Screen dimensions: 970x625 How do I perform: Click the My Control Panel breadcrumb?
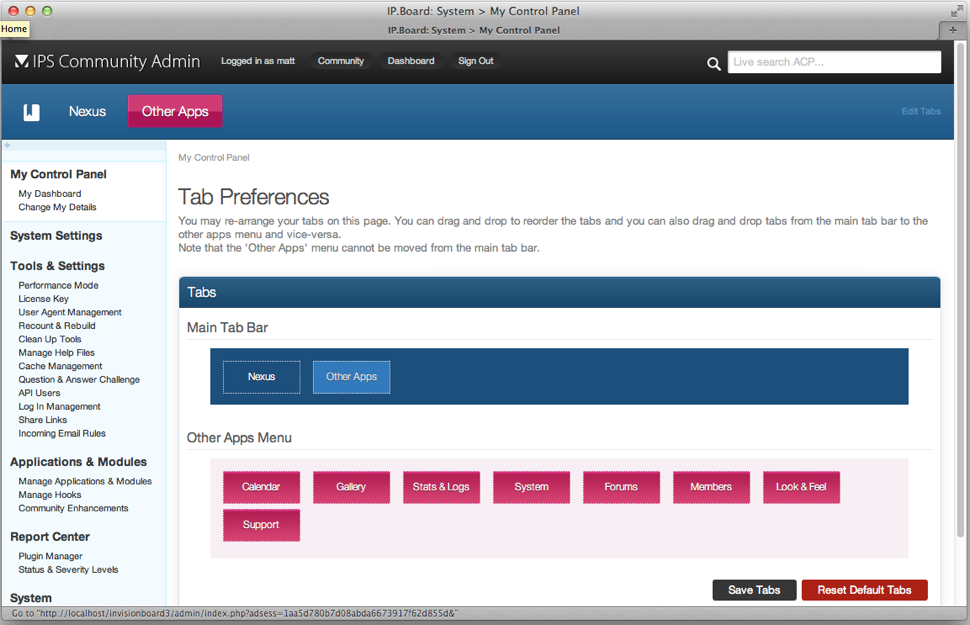click(214, 158)
